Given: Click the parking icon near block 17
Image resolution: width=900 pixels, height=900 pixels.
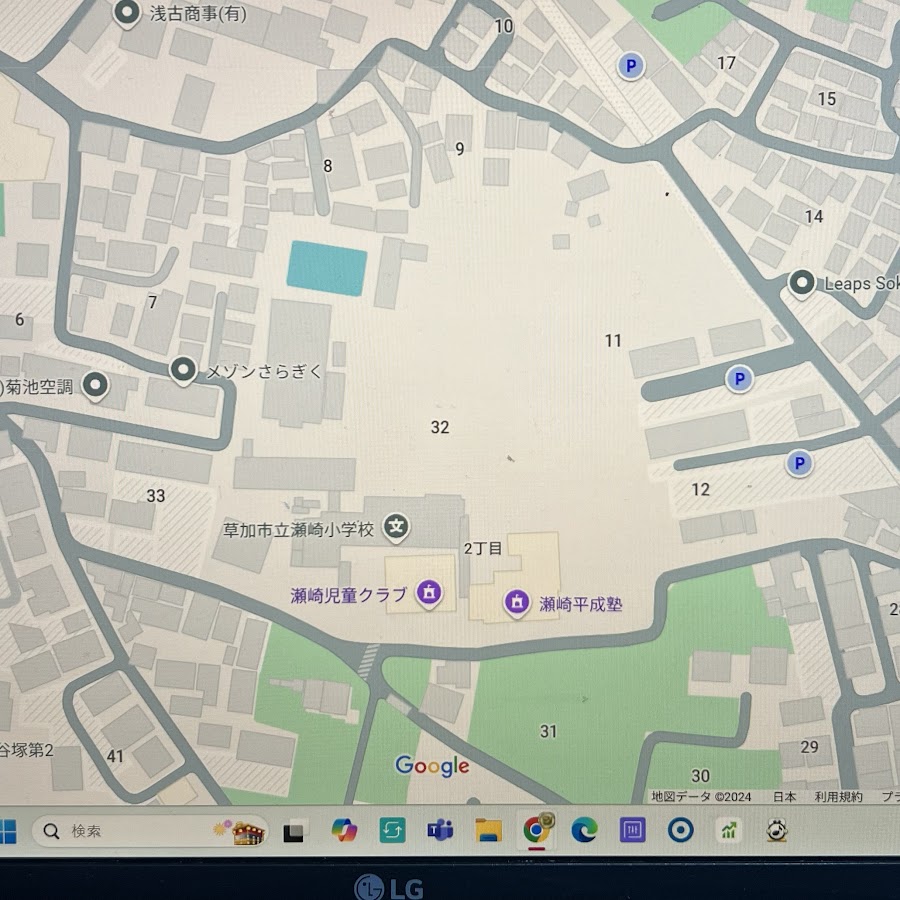Looking at the screenshot, I should coord(631,66).
